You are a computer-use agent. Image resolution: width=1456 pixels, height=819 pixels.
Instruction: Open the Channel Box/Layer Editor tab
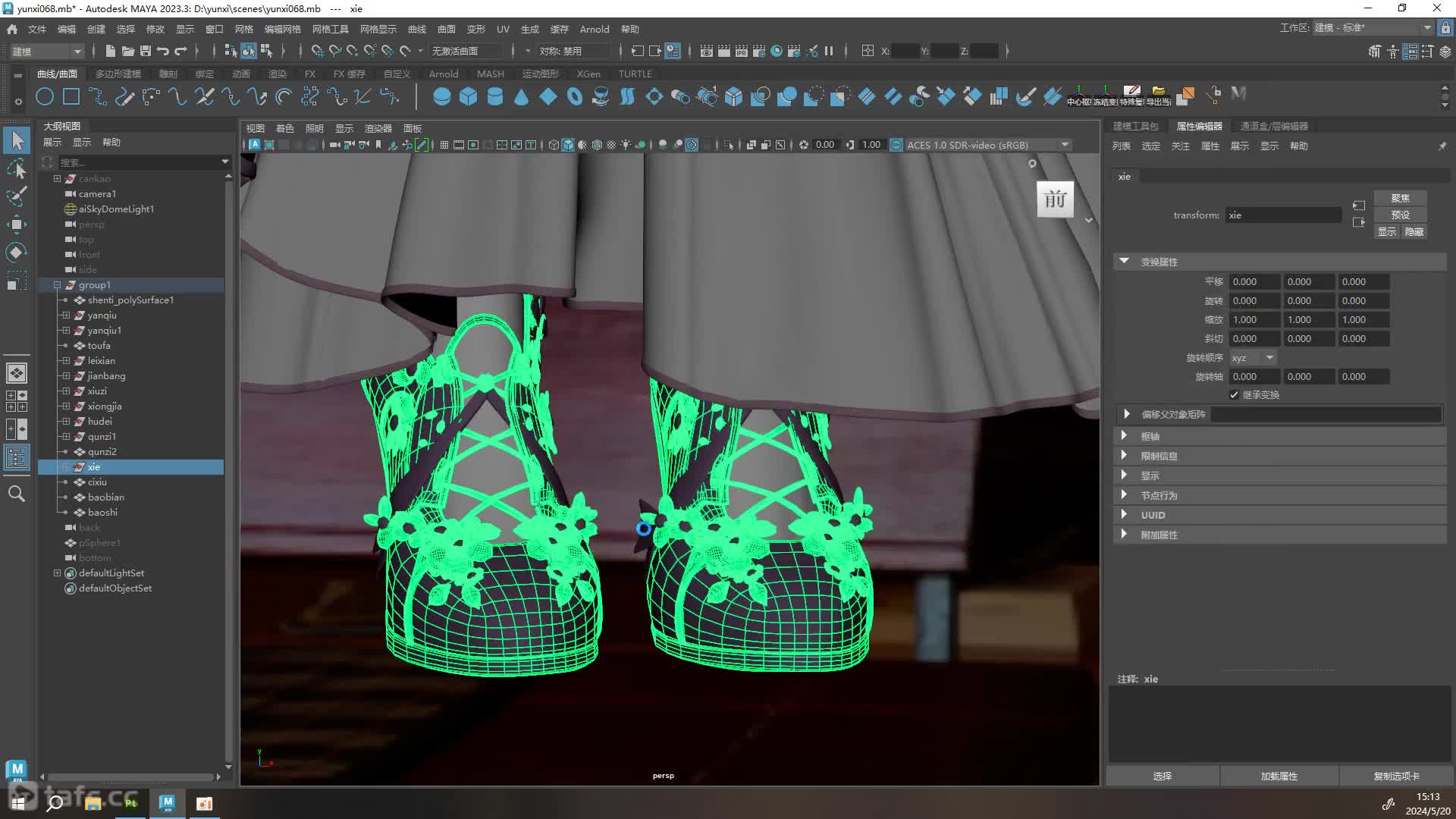coord(1274,126)
